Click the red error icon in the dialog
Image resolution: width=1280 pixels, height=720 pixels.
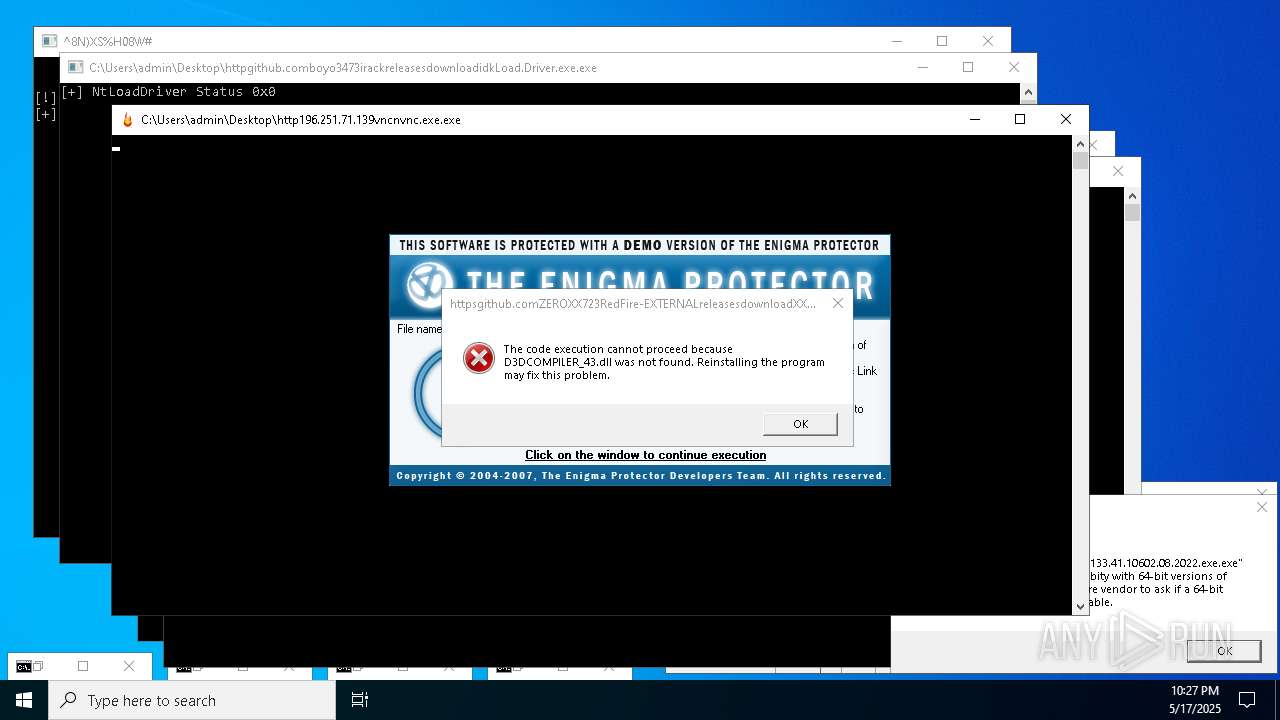pos(479,358)
